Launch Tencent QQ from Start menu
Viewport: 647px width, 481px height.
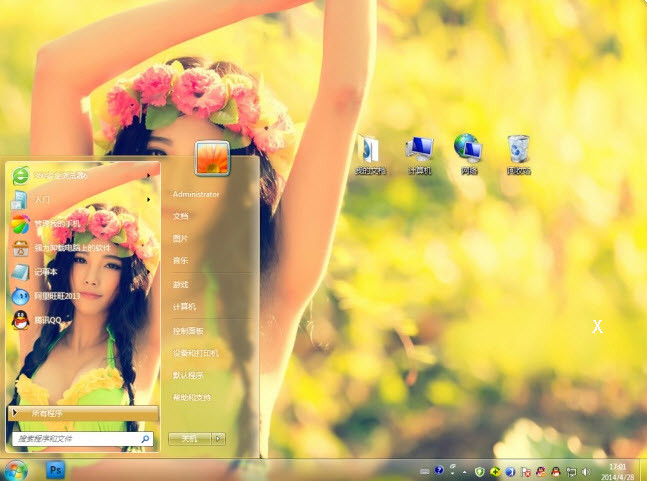[47, 320]
